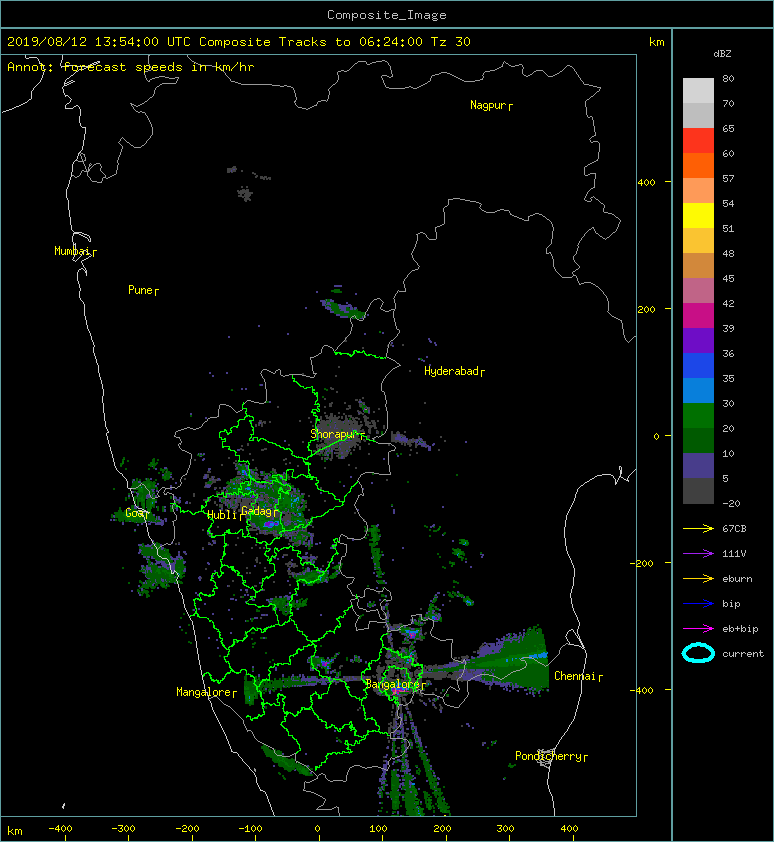Click the Shorapur station label
Image resolution: width=774 pixels, height=842 pixels.
(333, 434)
